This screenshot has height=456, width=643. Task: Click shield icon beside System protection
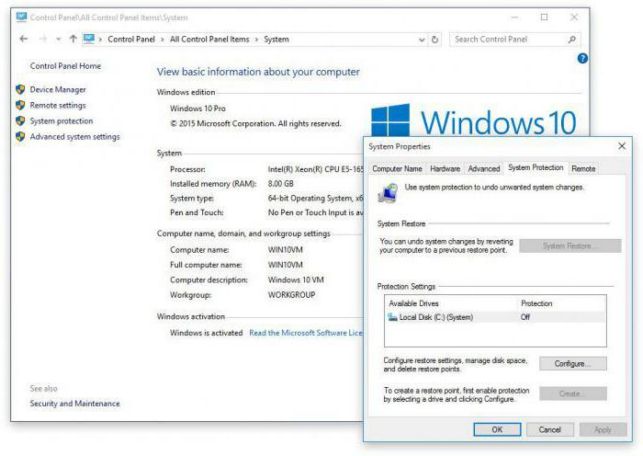(20, 121)
